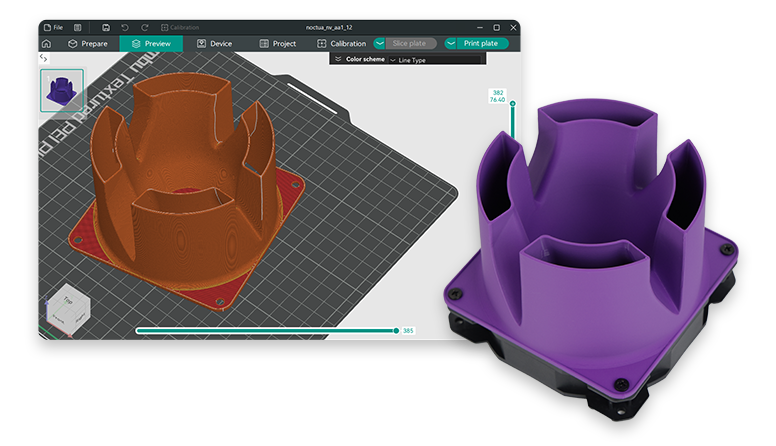Image resolution: width=776 pixels, height=446 pixels.
Task: Click the Calibration item in title bar
Action: 180,28
